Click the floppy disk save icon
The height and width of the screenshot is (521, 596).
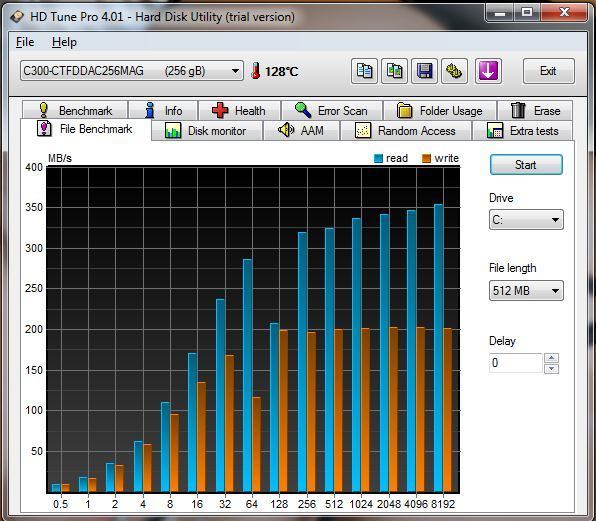(424, 71)
